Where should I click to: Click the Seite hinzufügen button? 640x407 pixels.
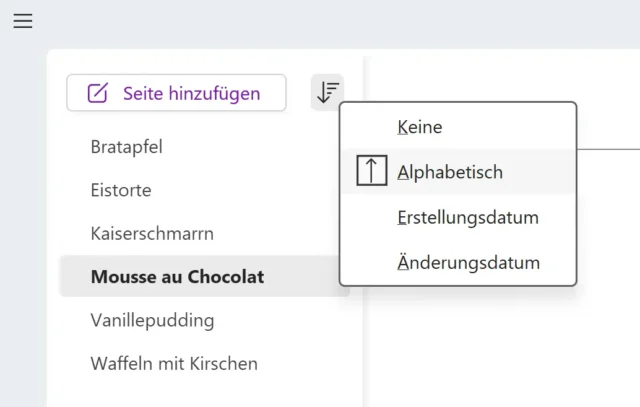[x=176, y=93]
